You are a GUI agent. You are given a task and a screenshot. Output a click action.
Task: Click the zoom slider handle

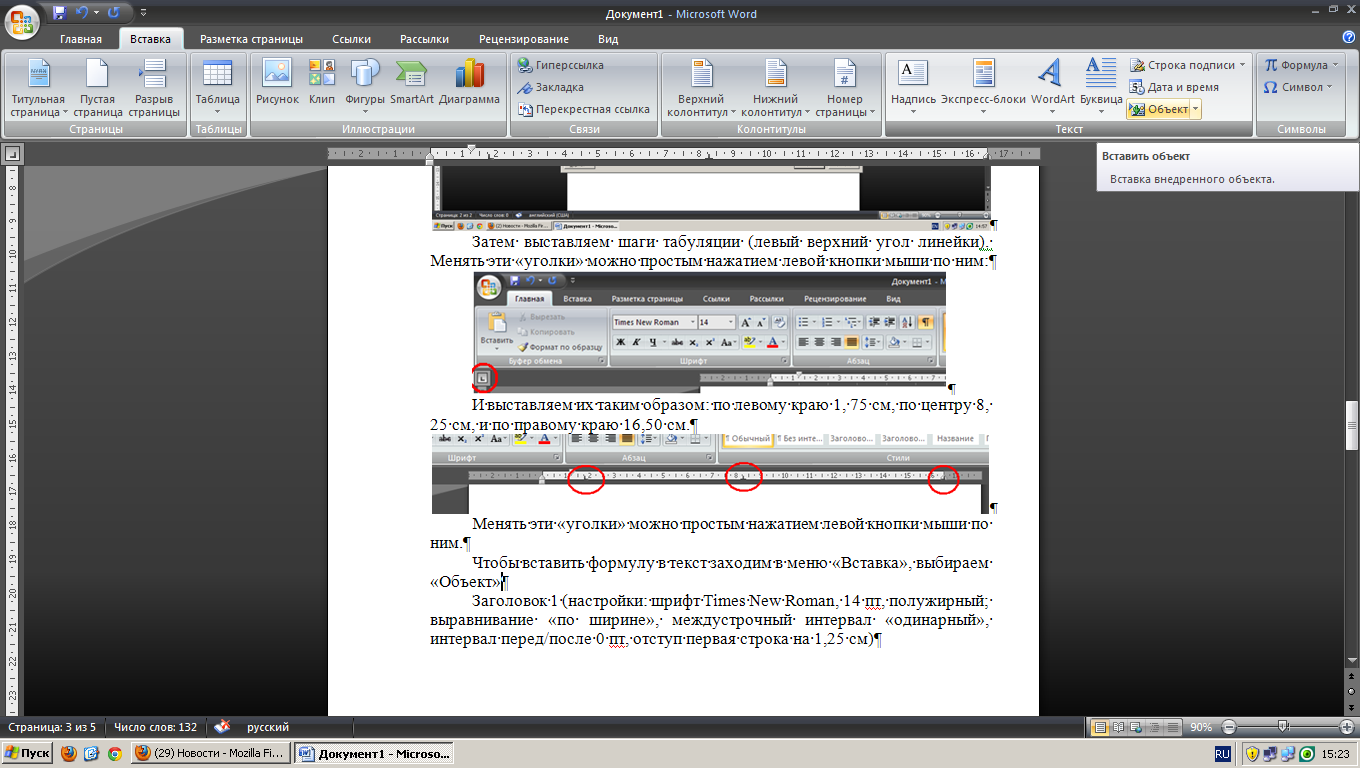(1282, 727)
